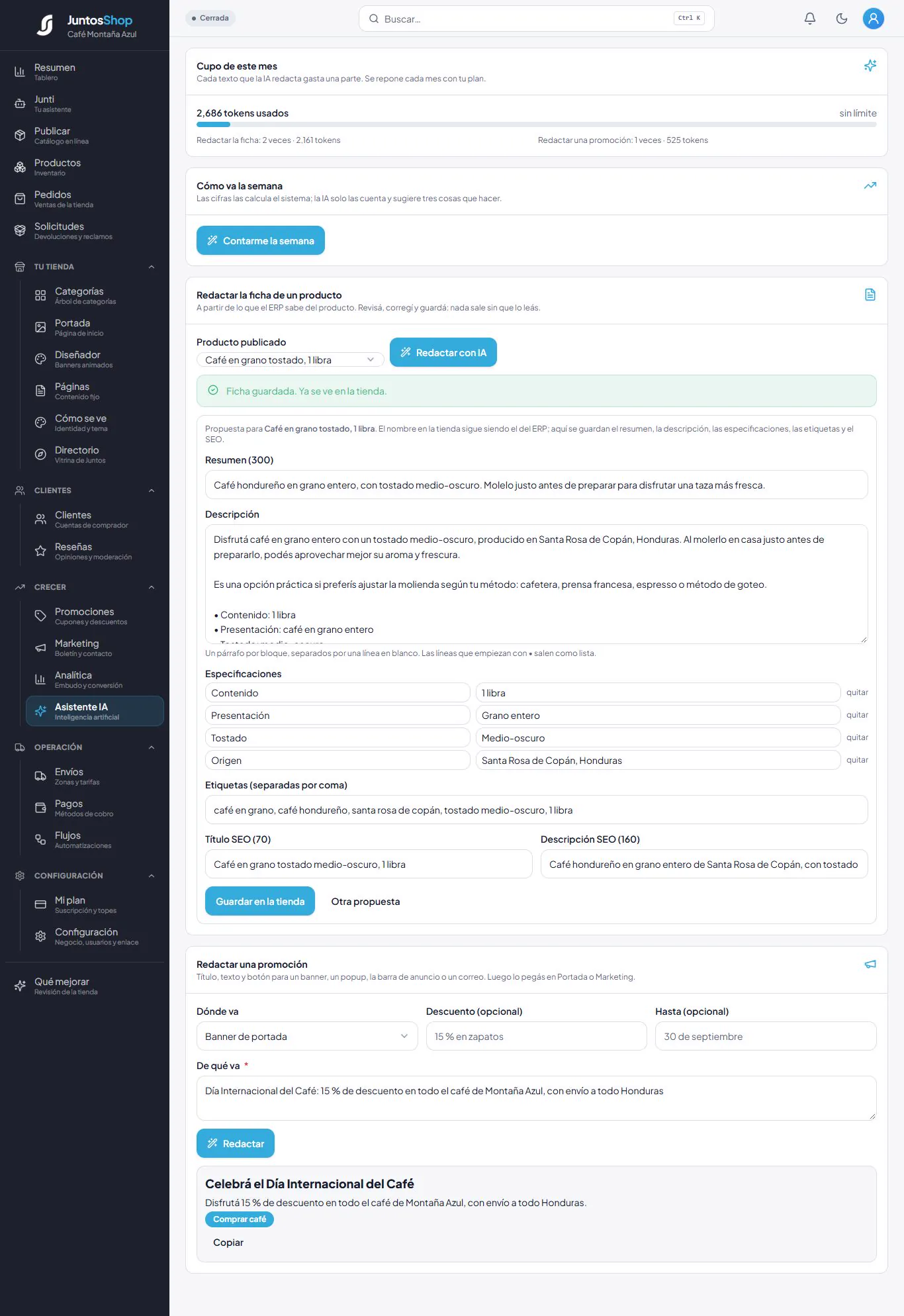Remove the Tostado specification row
Image resolution: width=904 pixels, height=1316 pixels.
click(857, 737)
